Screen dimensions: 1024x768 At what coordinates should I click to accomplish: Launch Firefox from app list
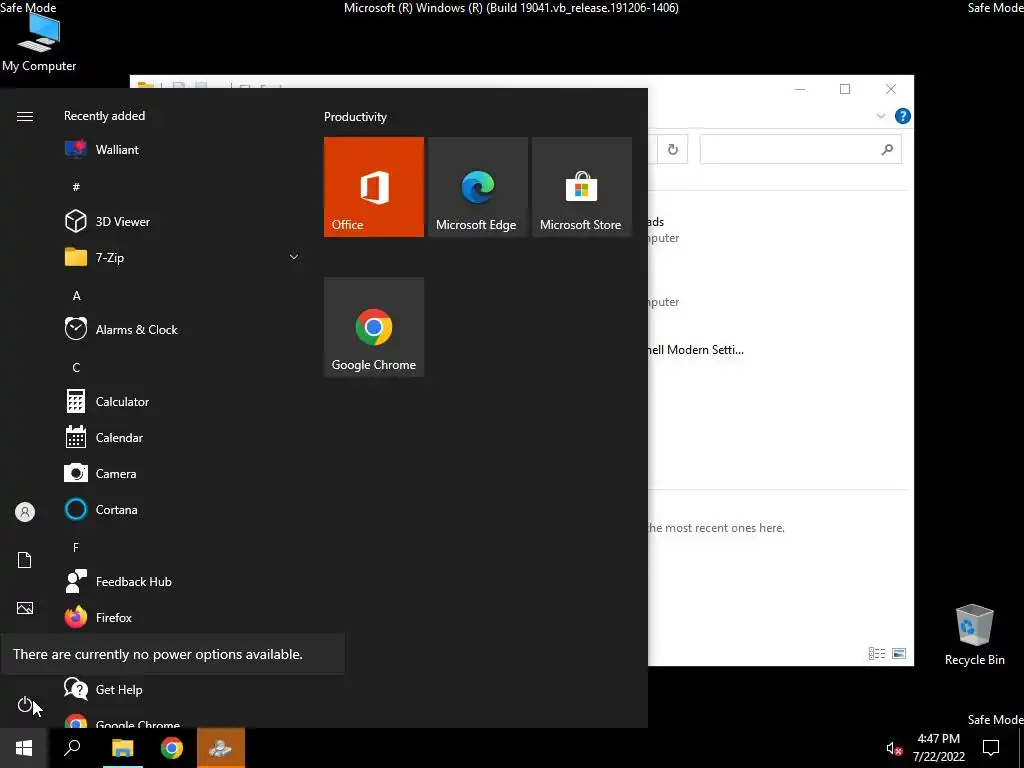tap(183, 617)
